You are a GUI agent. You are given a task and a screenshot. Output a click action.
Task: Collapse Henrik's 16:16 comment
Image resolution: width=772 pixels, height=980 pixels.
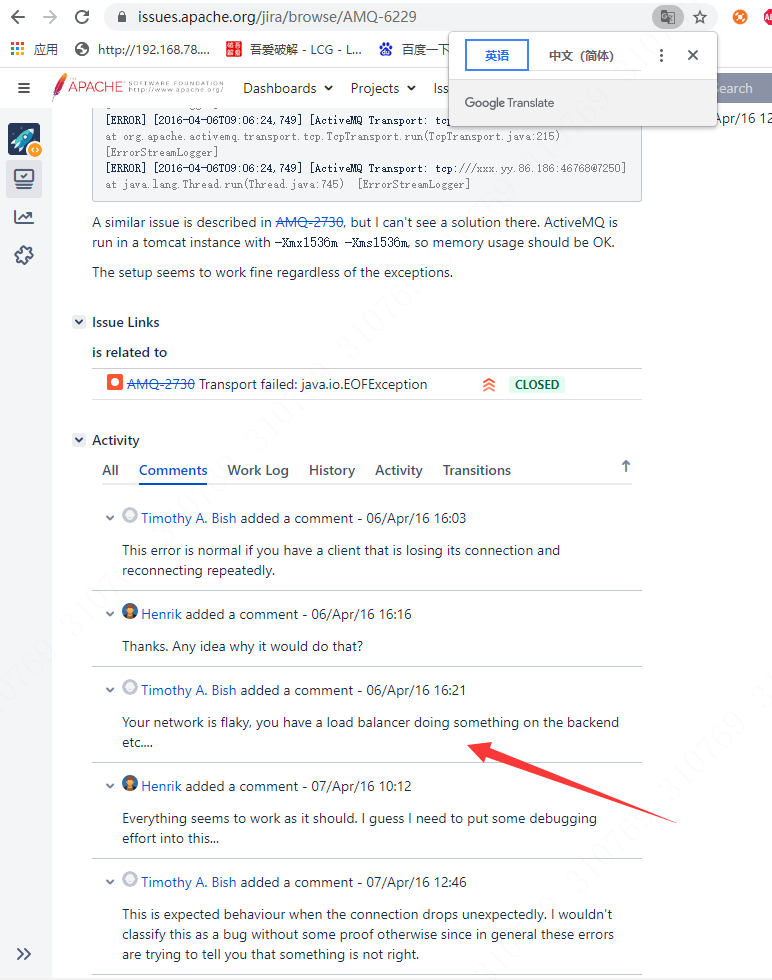(x=110, y=614)
